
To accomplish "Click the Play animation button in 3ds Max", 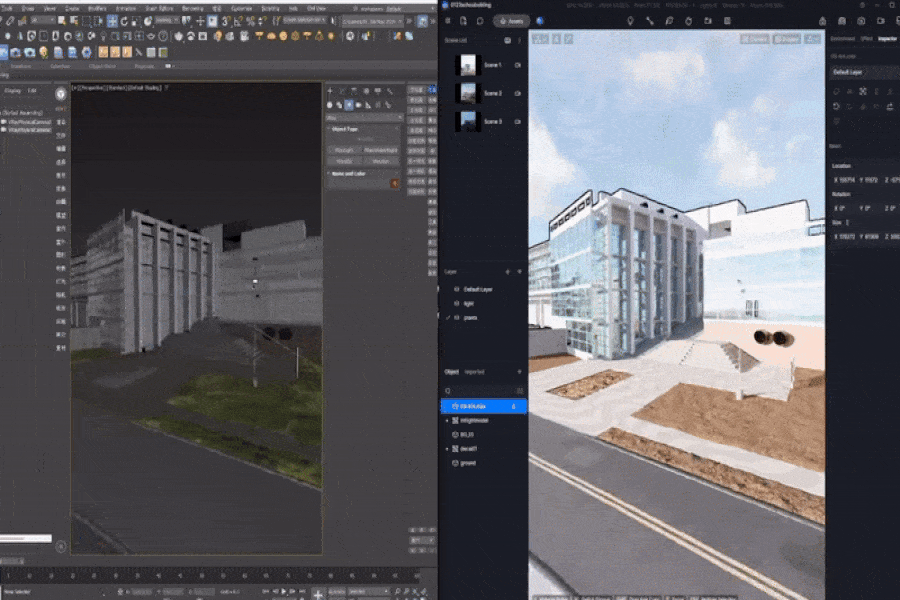I will (x=284, y=591).
